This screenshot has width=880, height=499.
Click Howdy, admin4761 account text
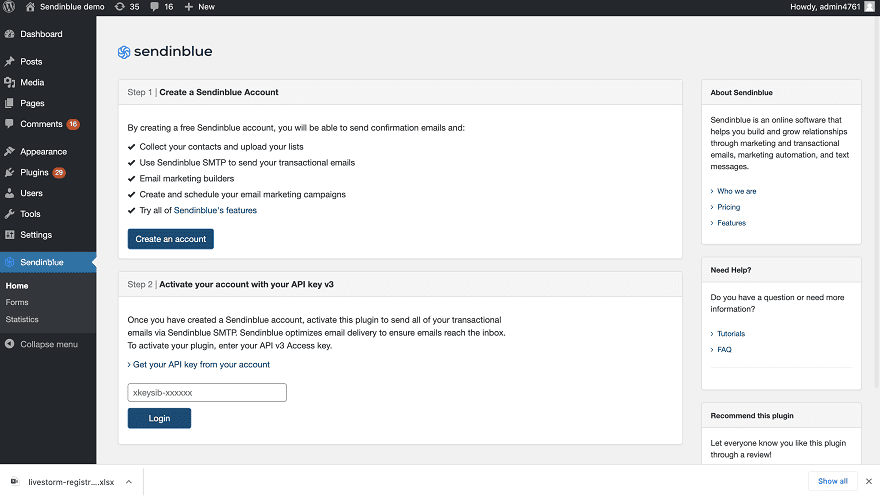[825, 7]
